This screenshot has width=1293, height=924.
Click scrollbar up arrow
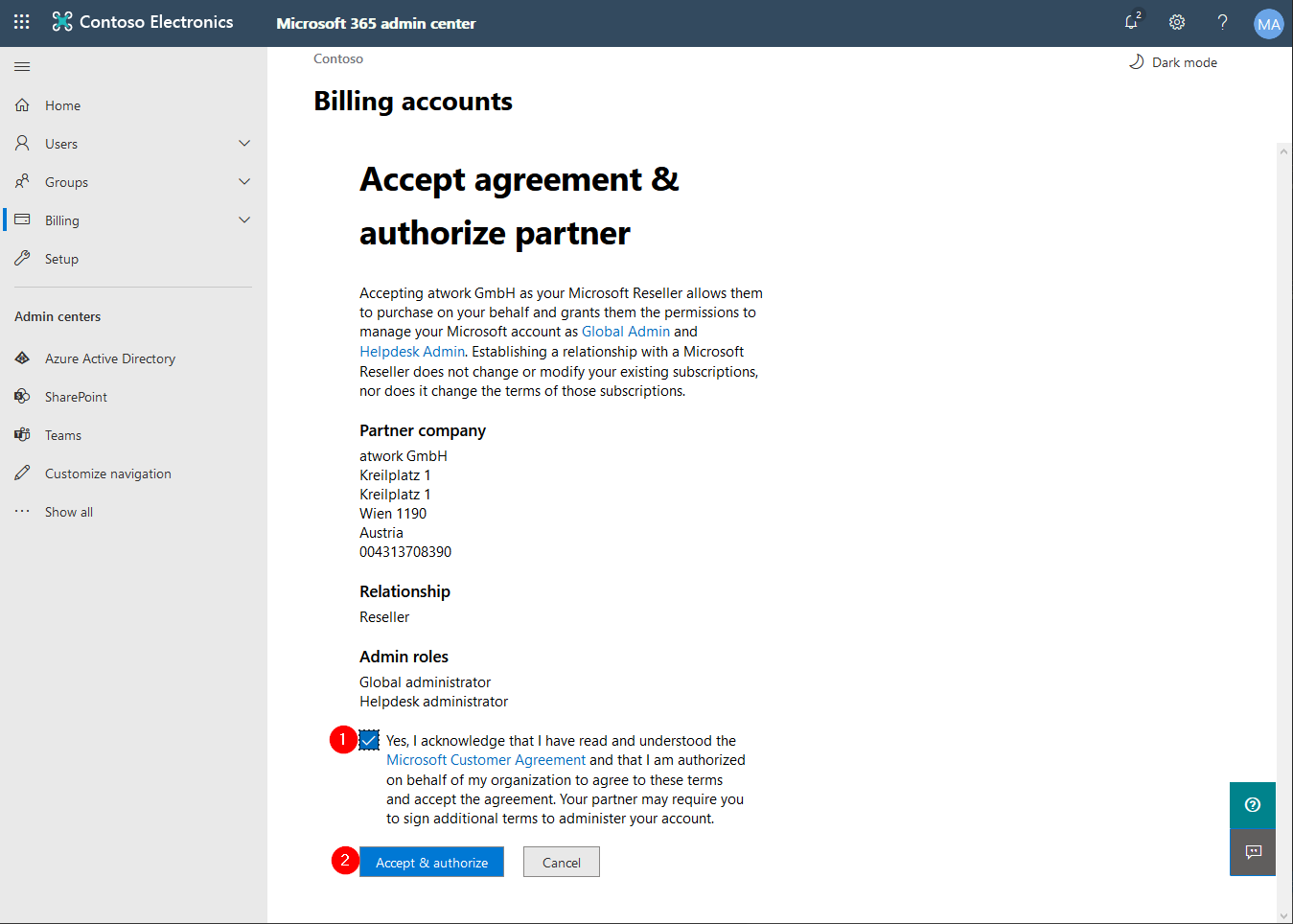coord(1284,150)
